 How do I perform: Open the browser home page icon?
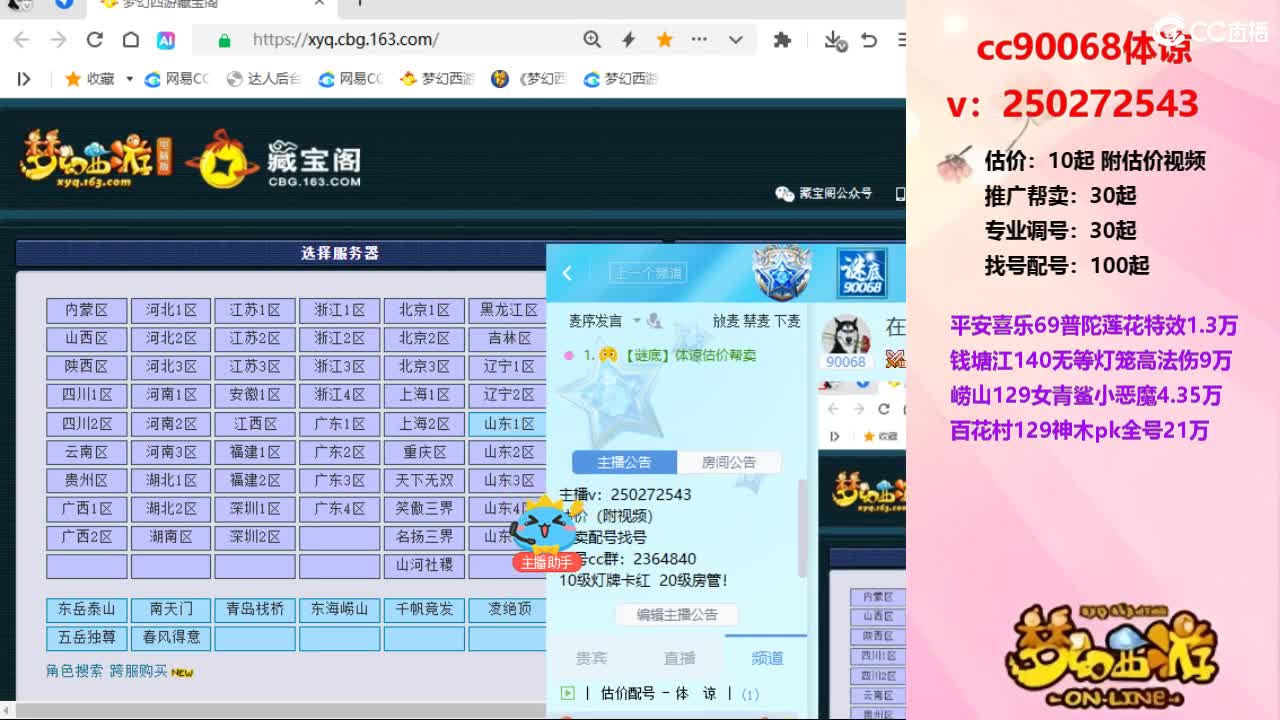pyautogui.click(x=131, y=40)
